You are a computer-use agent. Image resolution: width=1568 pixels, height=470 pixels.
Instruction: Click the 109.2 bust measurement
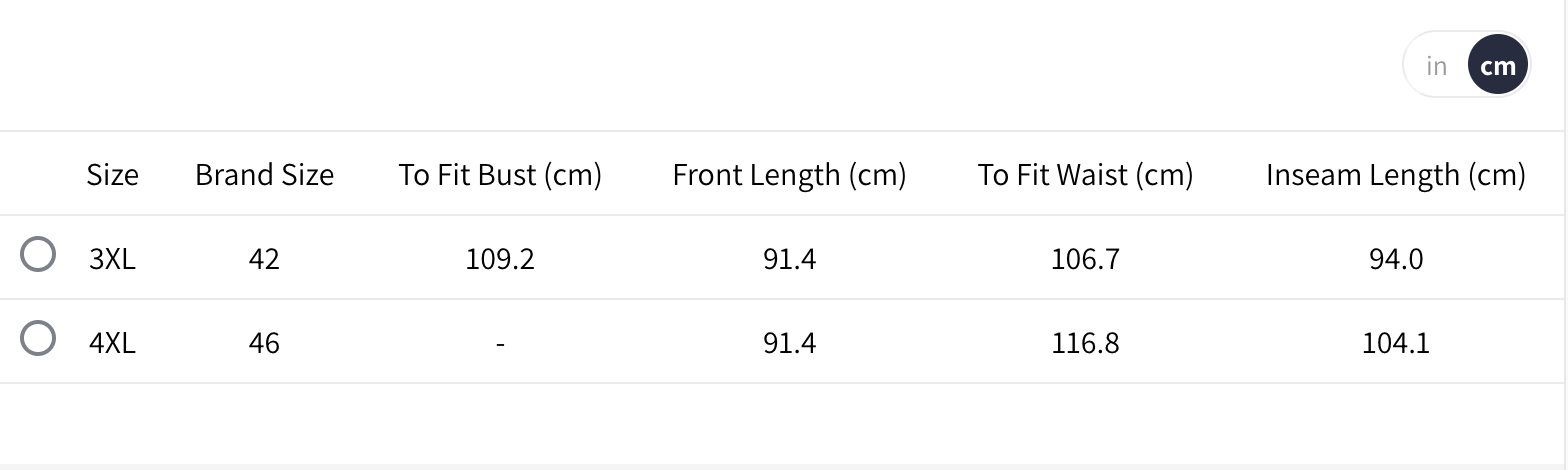click(500, 260)
